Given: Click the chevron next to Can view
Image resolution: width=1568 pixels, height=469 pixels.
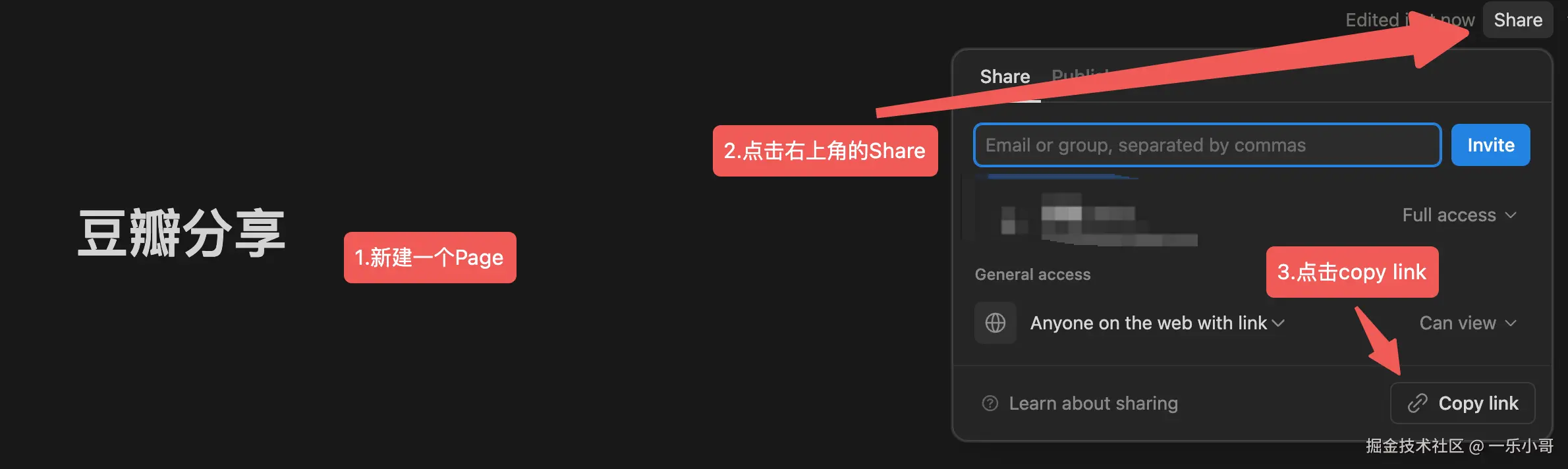Looking at the screenshot, I should 1511,323.
